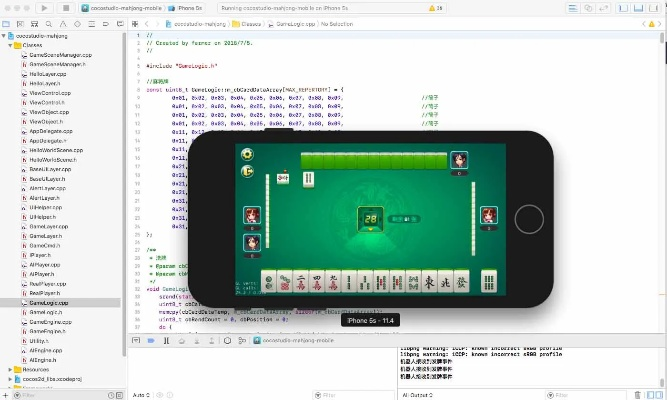This screenshot has width=667, height=400.
Task: Toggle breakpoints activation in the debug bar
Action: coord(150,340)
